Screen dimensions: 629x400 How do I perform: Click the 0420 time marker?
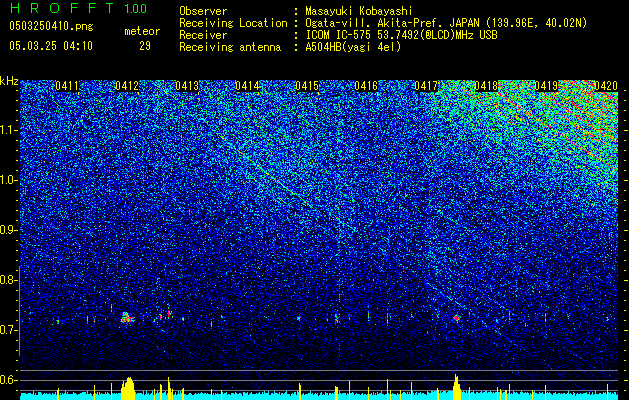pos(606,86)
